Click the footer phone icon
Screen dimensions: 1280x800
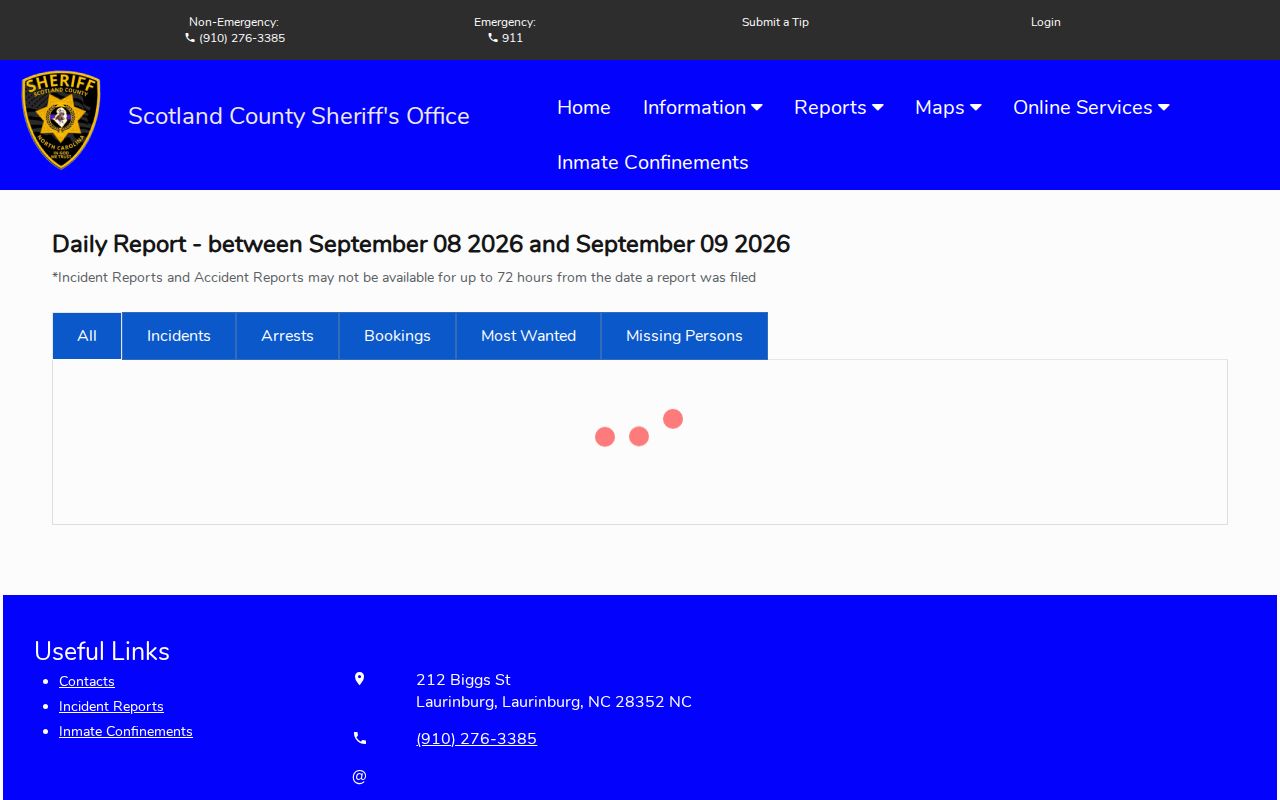coord(360,738)
